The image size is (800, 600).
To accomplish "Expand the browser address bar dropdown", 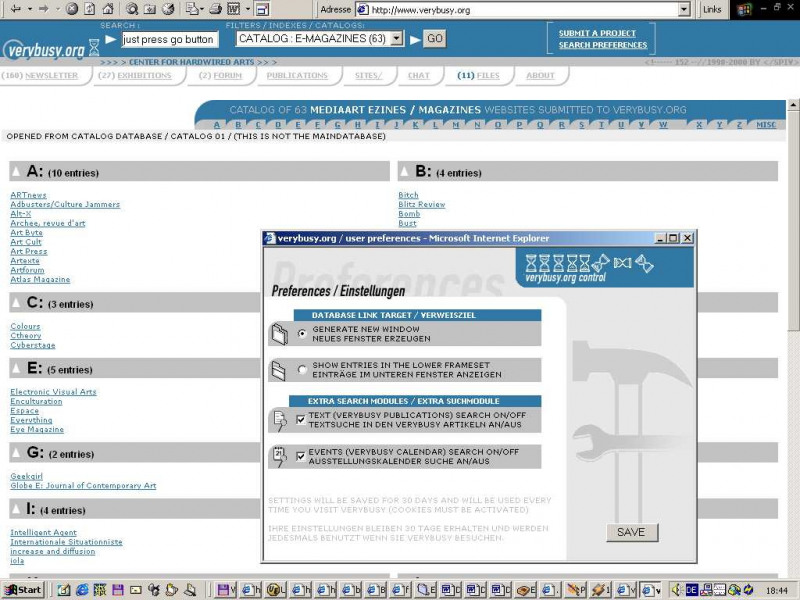I will coord(684,9).
